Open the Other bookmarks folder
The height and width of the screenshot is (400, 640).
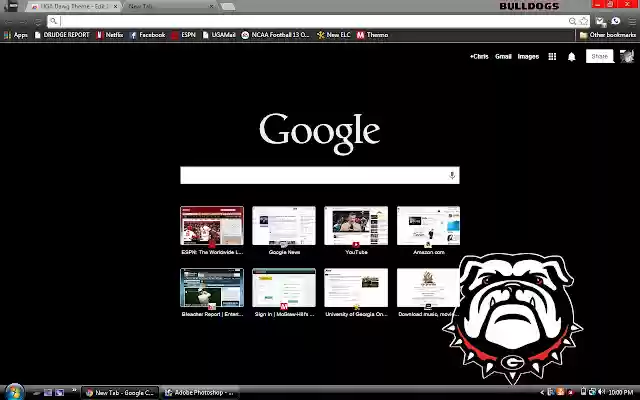pyautogui.click(x=608, y=35)
